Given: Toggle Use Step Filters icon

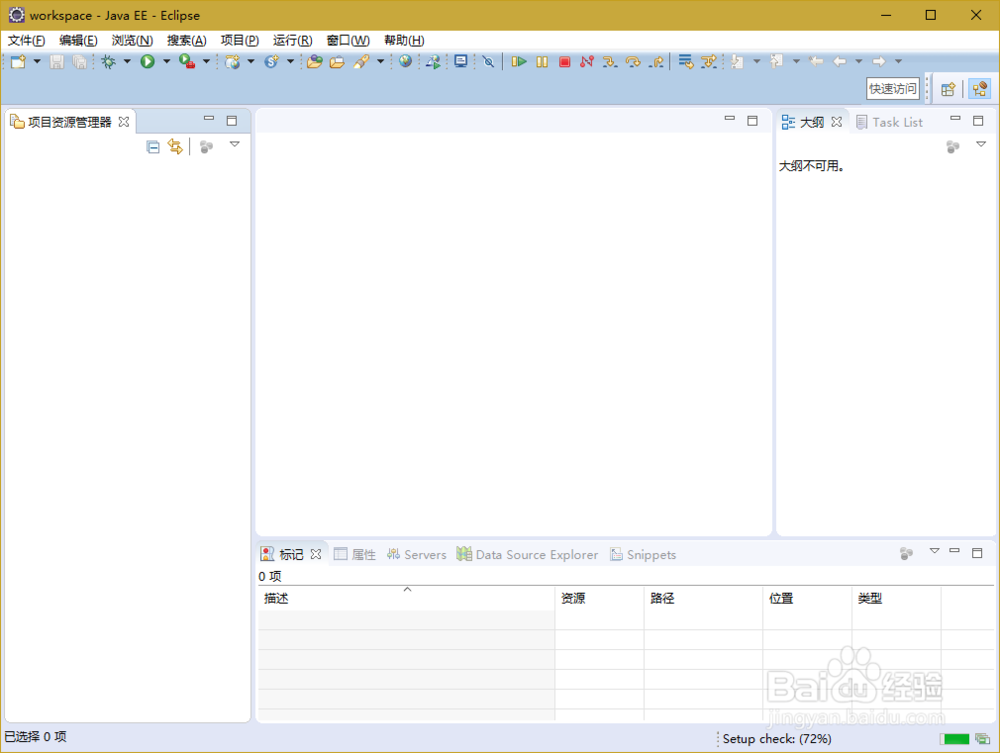Looking at the screenshot, I should [709, 62].
